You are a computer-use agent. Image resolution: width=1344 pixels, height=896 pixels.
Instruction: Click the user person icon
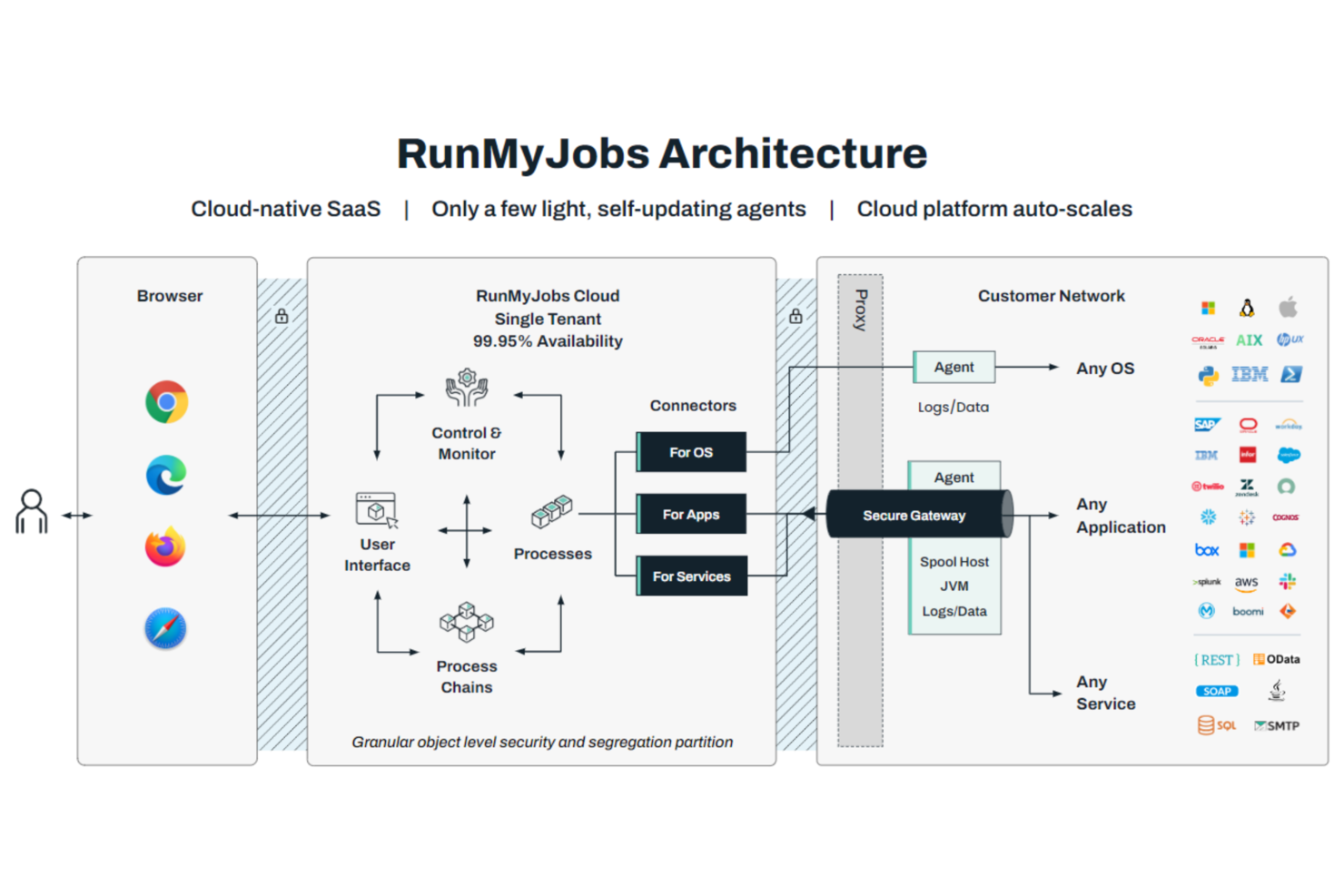[32, 512]
